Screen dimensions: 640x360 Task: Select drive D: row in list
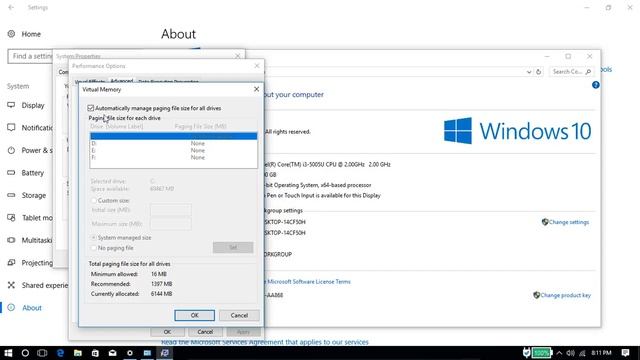[173, 143]
